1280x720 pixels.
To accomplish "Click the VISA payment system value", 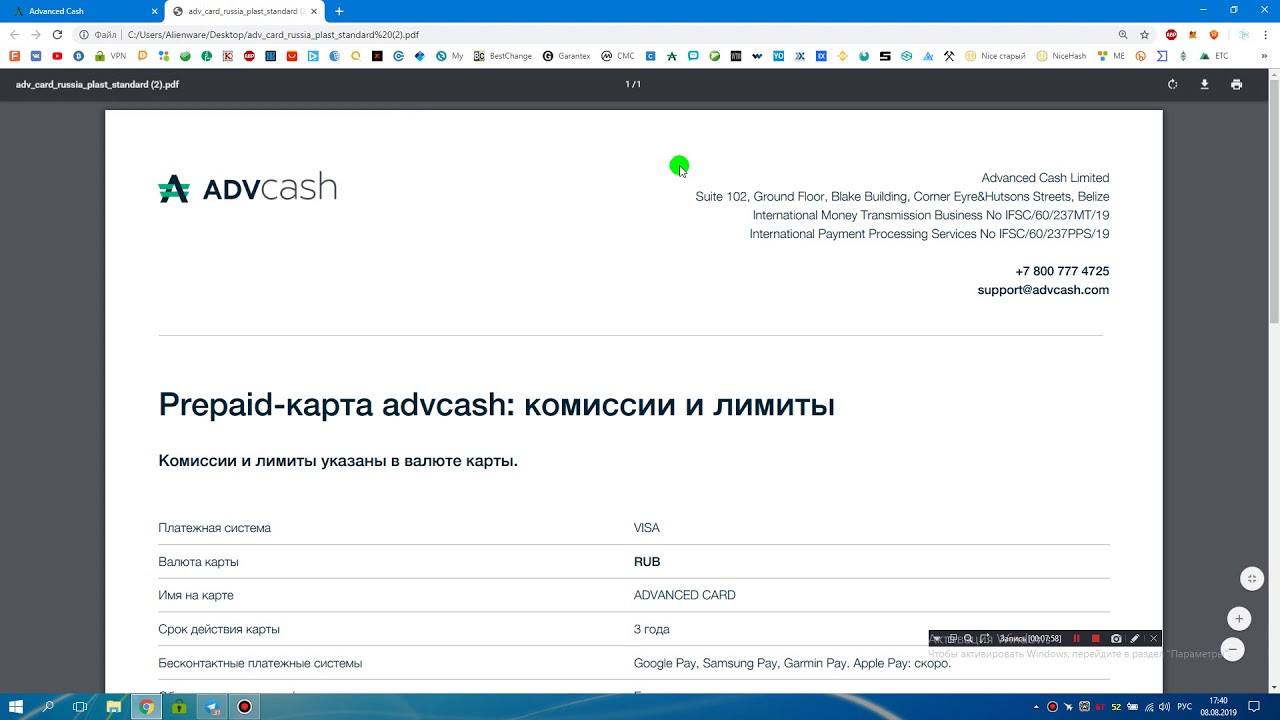I will [x=646, y=528].
